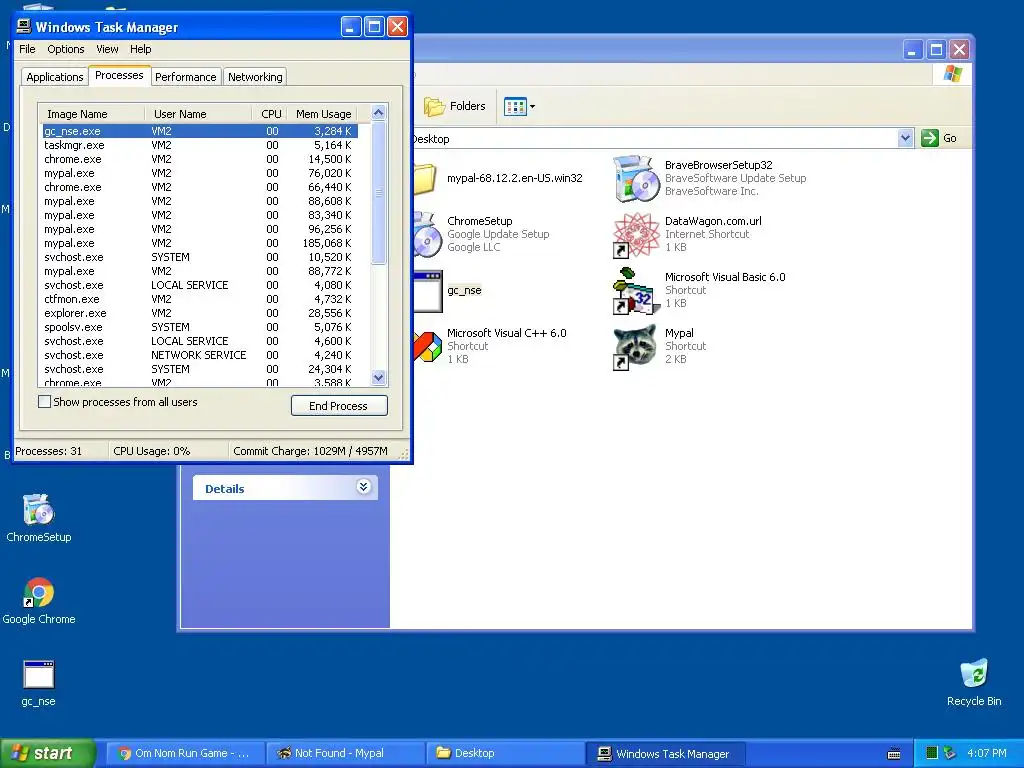This screenshot has width=1024, height=768.
Task: Sort by the User Name column header
Action: tap(198, 114)
